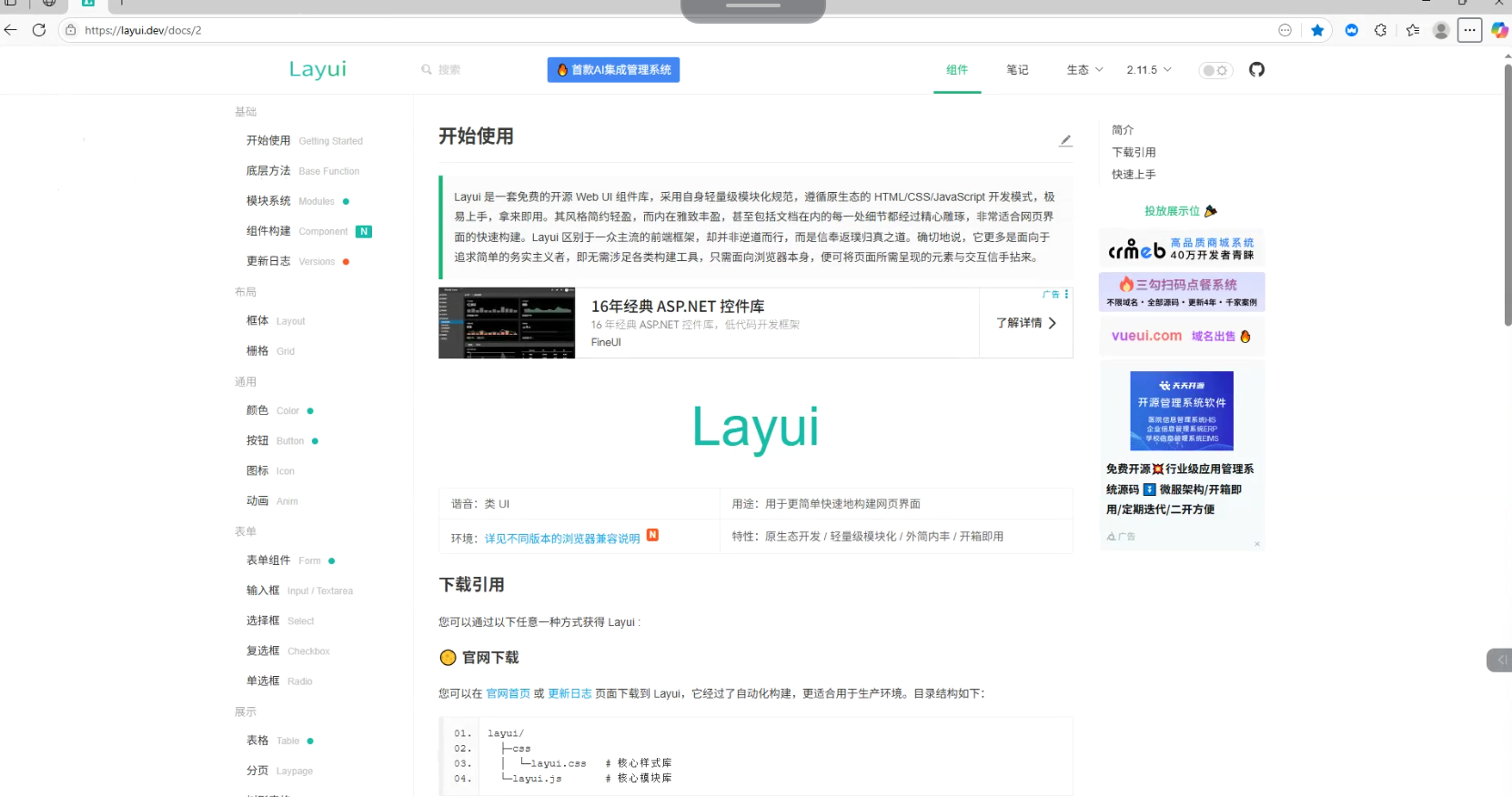The width and height of the screenshot is (1512, 797).
Task: Open 表单组件 Form in sidebar
Action: pos(290,561)
